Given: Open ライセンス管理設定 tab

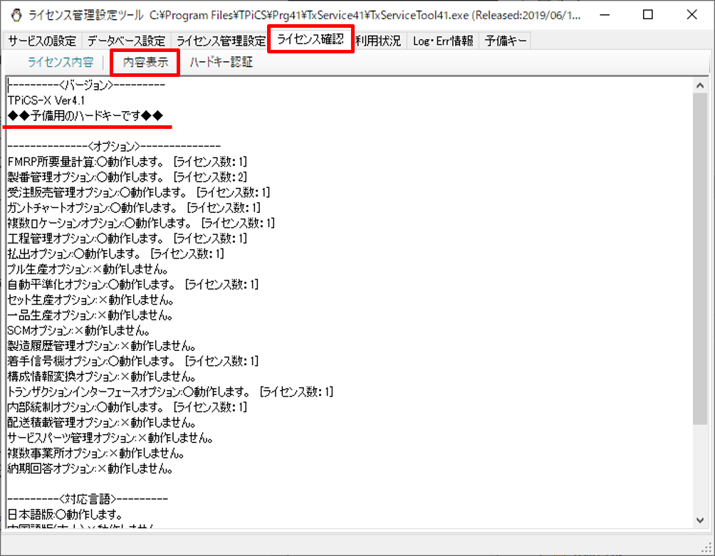Looking at the screenshot, I should [220, 41].
